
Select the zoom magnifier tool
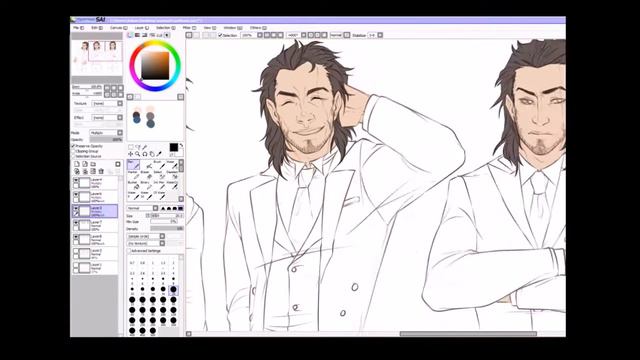pyautogui.click(x=138, y=154)
